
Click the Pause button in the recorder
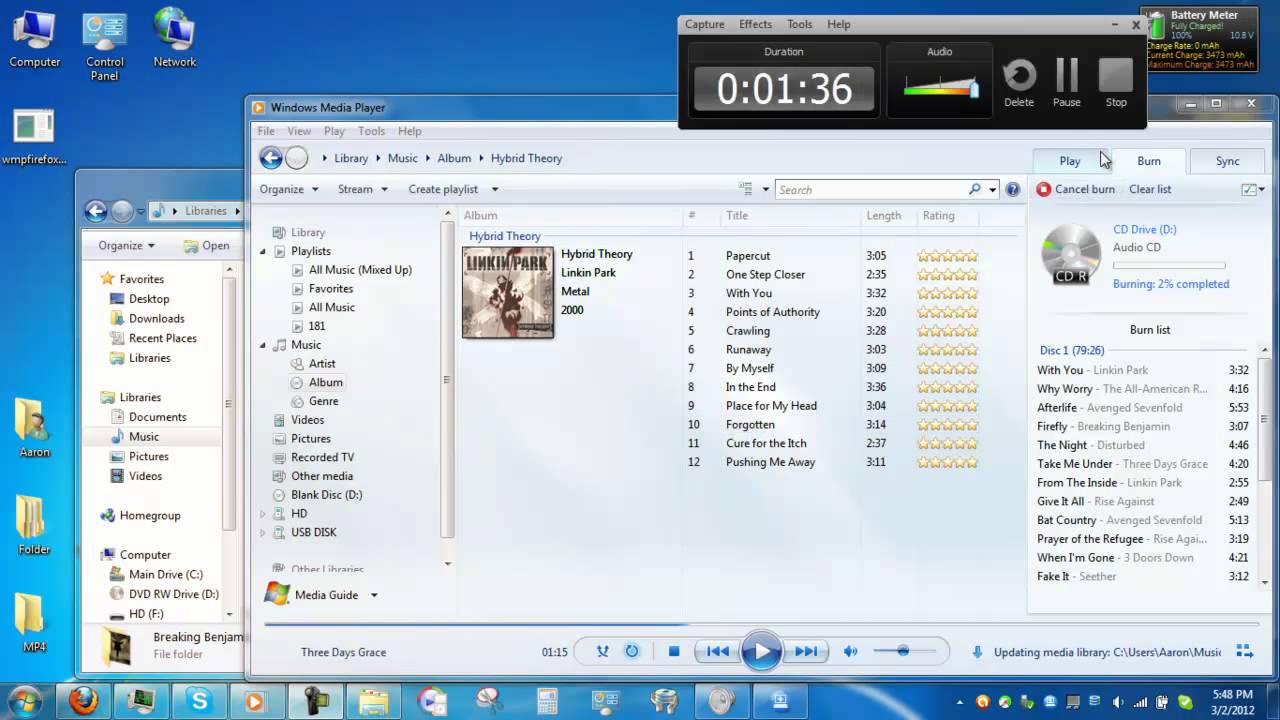[1067, 81]
